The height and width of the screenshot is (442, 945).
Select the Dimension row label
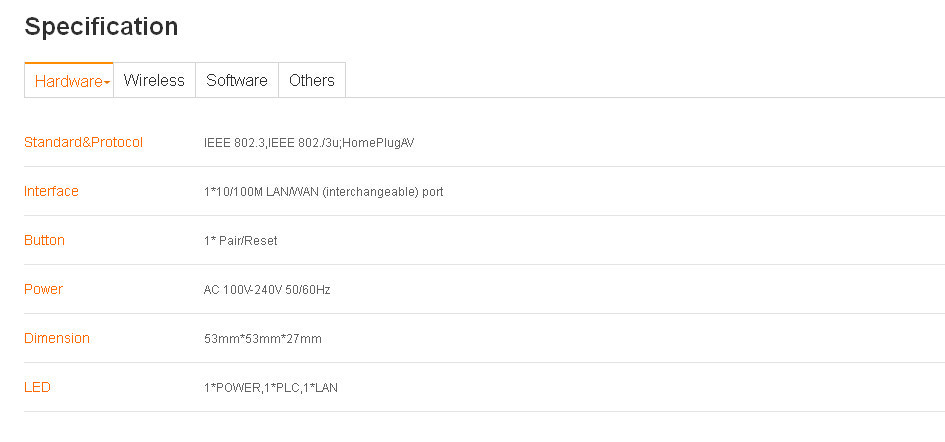[x=57, y=338]
